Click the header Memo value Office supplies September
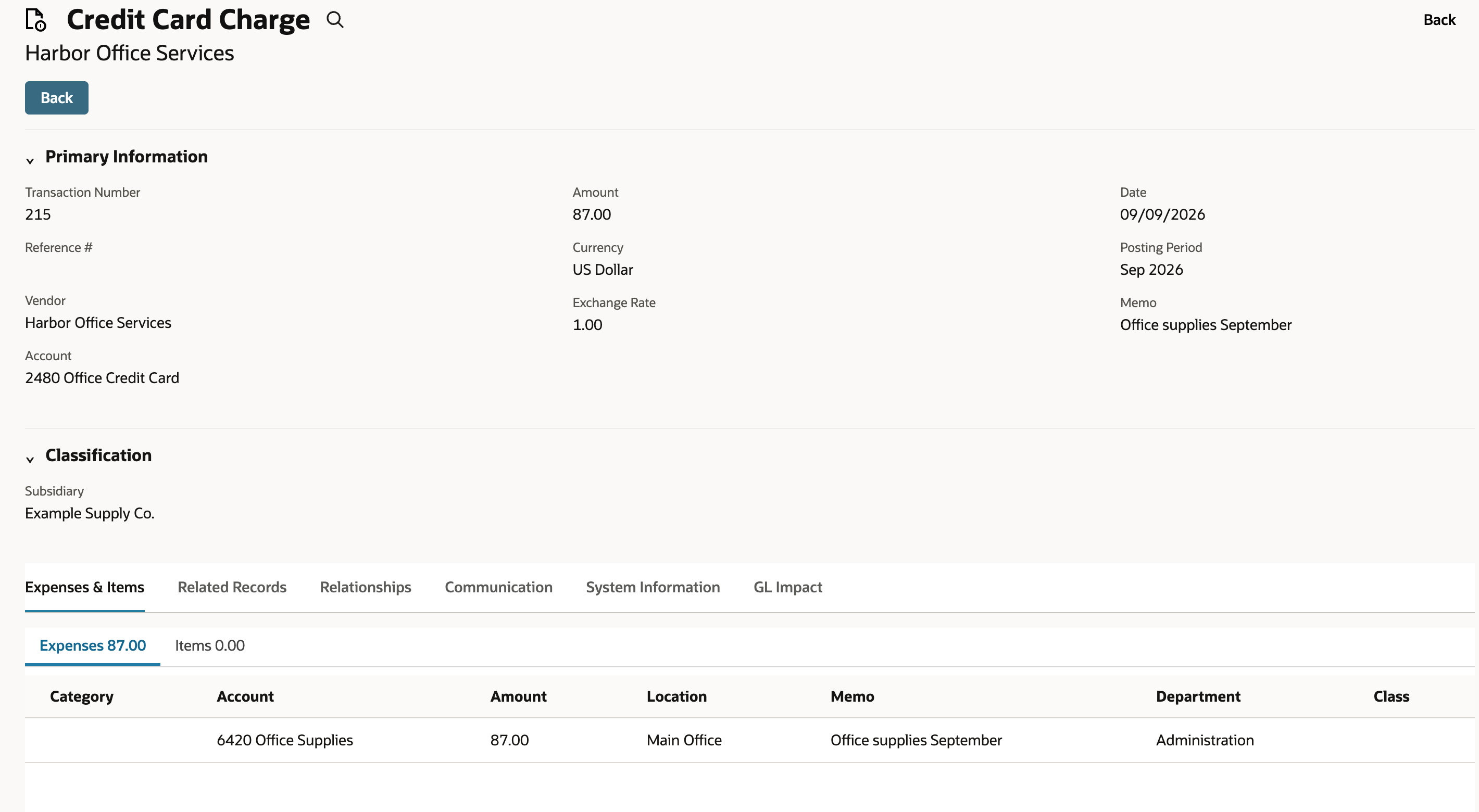This screenshot has height=812, width=1479. point(1206,325)
